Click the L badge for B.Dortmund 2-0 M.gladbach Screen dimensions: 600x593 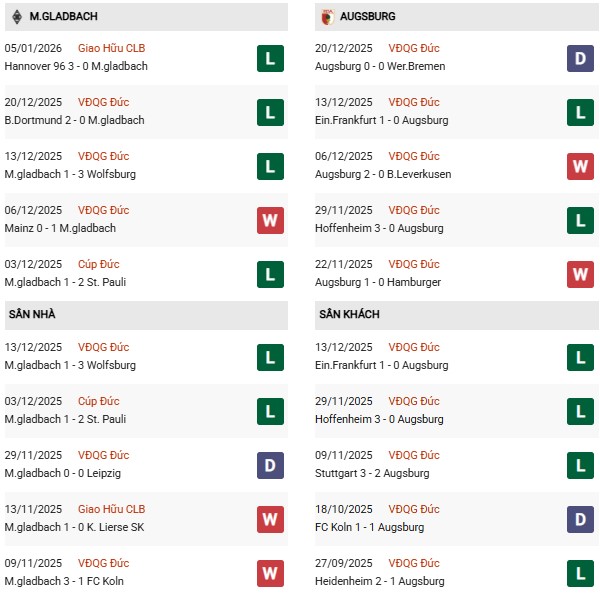[x=269, y=112]
